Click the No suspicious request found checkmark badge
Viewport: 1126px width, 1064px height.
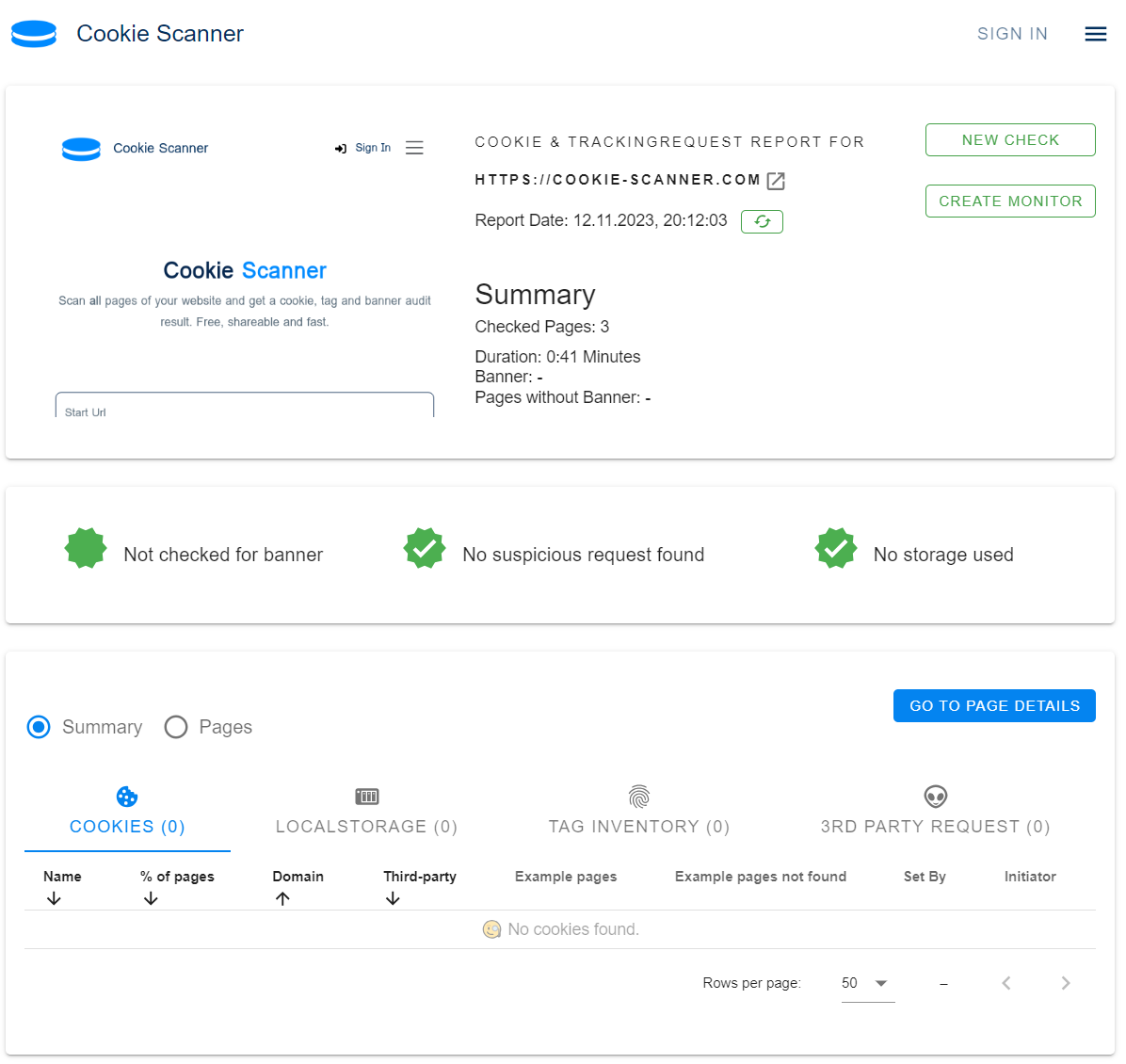[x=425, y=548]
